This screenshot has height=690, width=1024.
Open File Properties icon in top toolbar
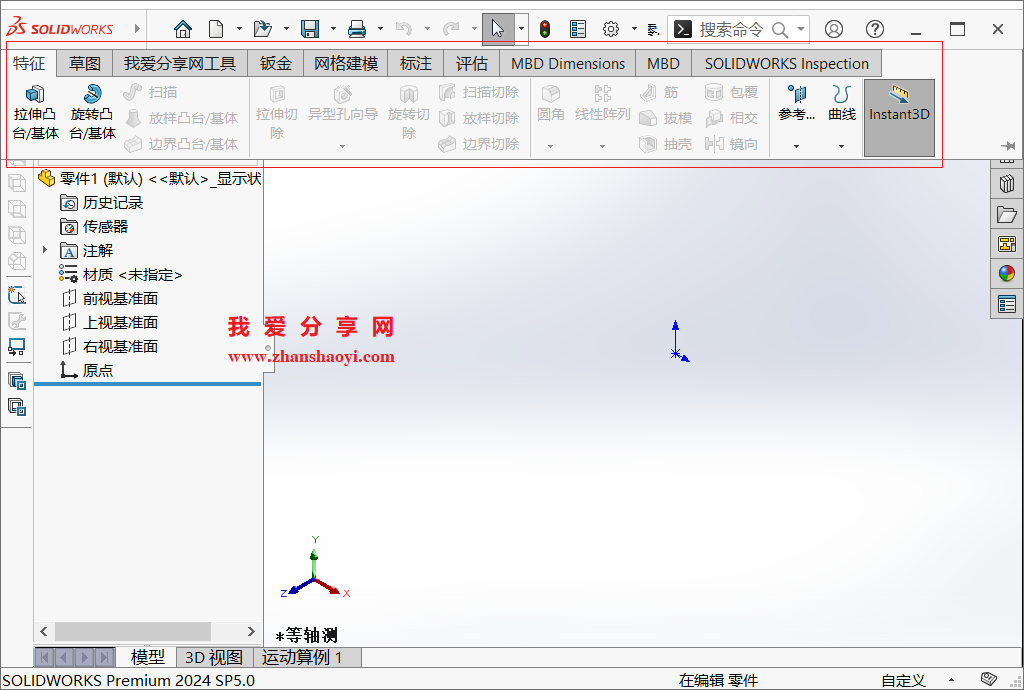[578, 29]
